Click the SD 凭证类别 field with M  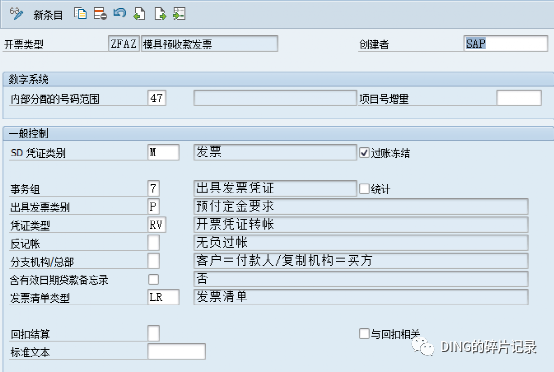(163, 152)
